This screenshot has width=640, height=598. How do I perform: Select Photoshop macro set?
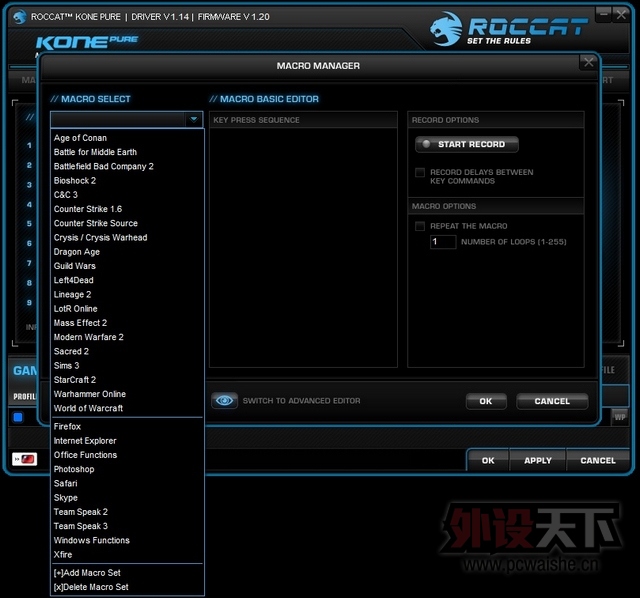tap(127, 469)
